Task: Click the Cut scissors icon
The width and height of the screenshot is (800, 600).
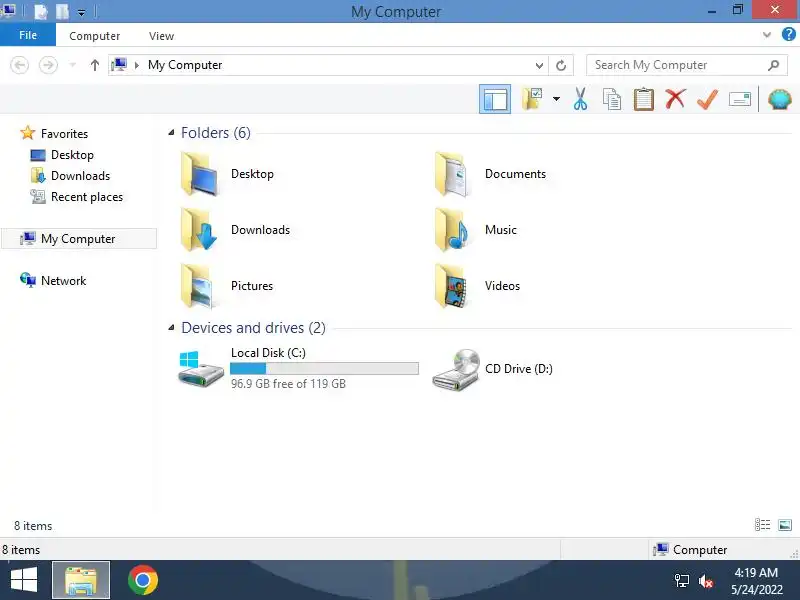Action: point(580,99)
